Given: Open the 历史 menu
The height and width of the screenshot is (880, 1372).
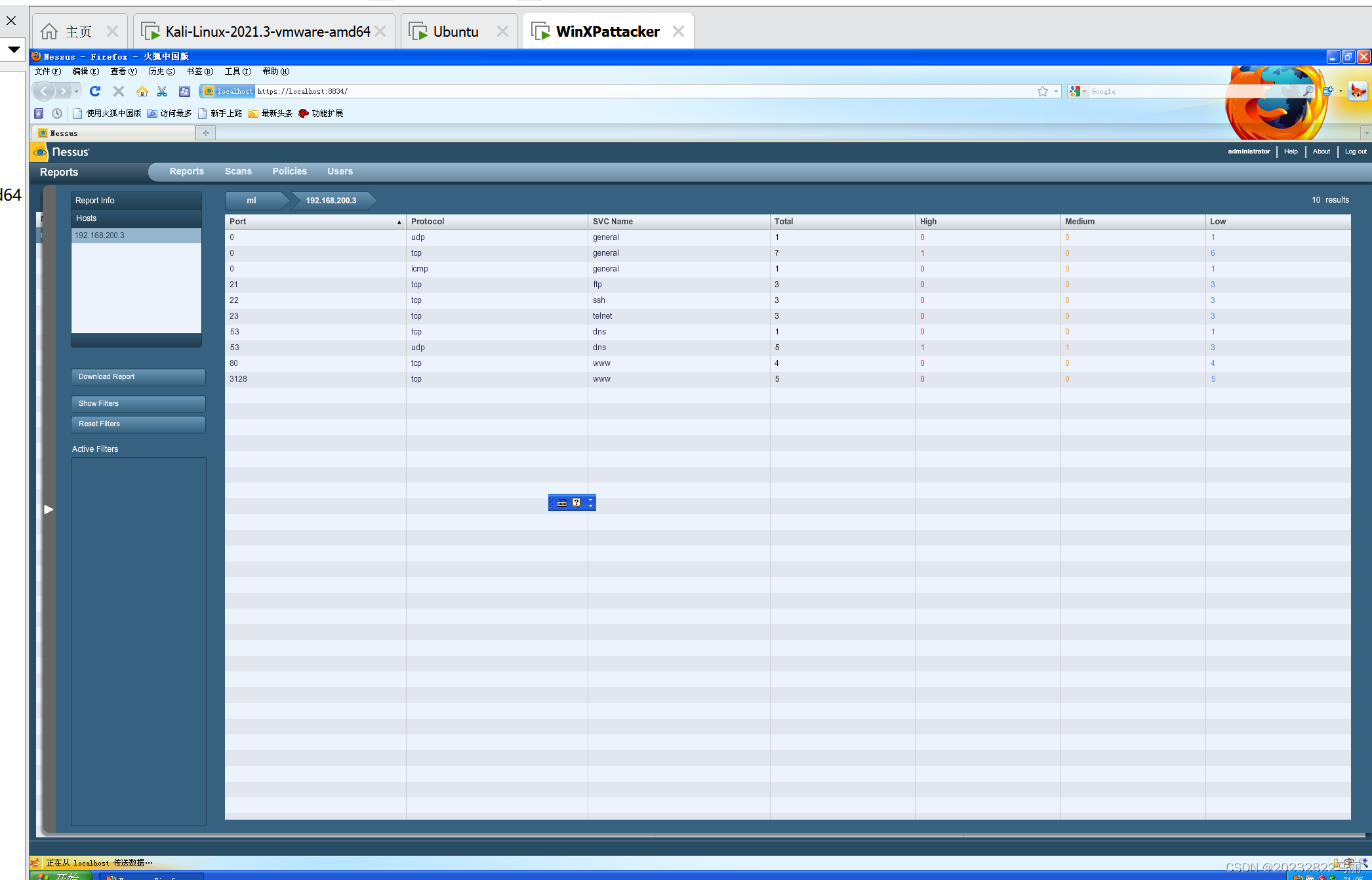Looking at the screenshot, I should pyautogui.click(x=161, y=71).
